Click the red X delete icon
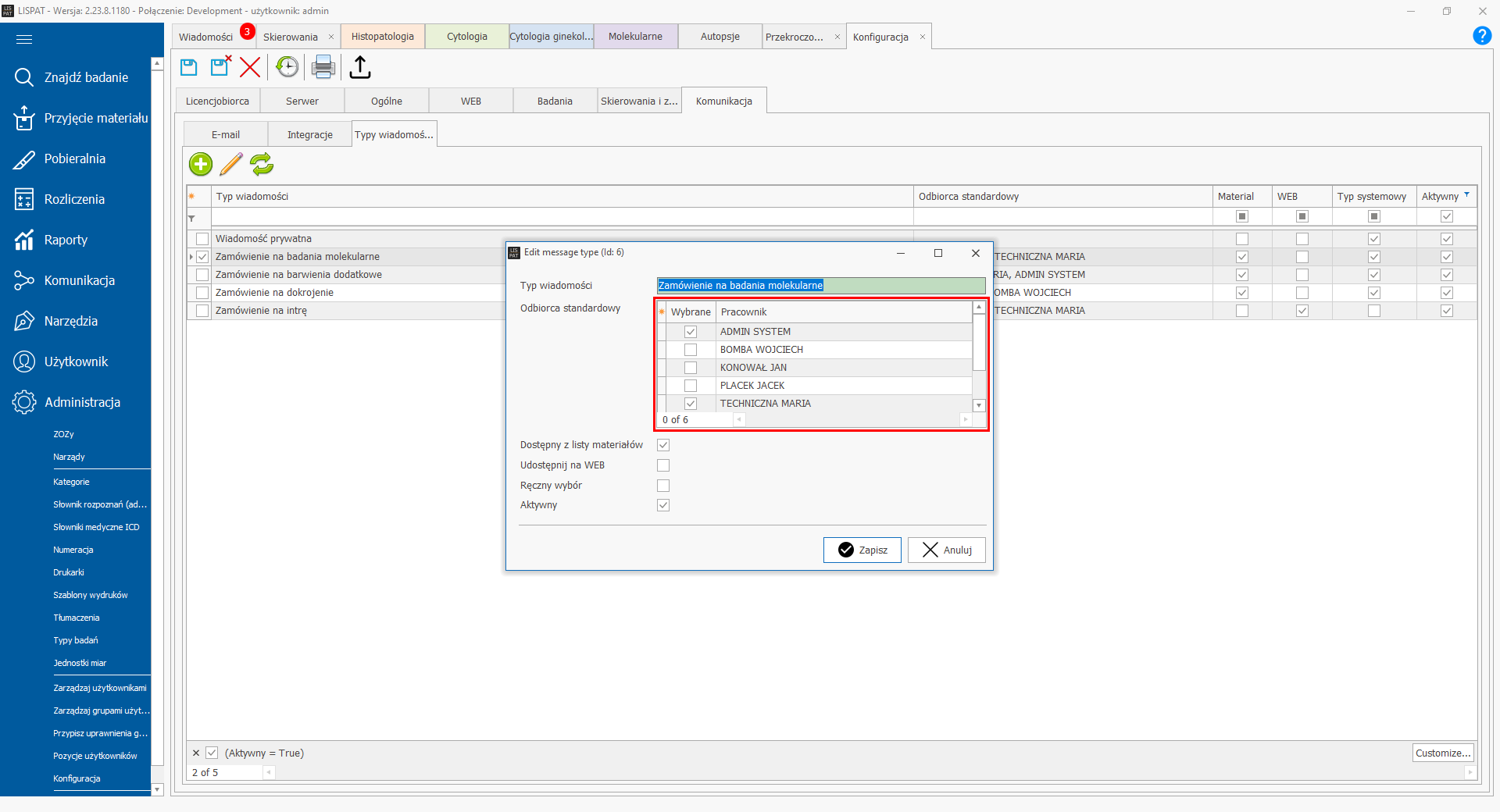Viewport: 1500px width, 812px height. tap(250, 68)
